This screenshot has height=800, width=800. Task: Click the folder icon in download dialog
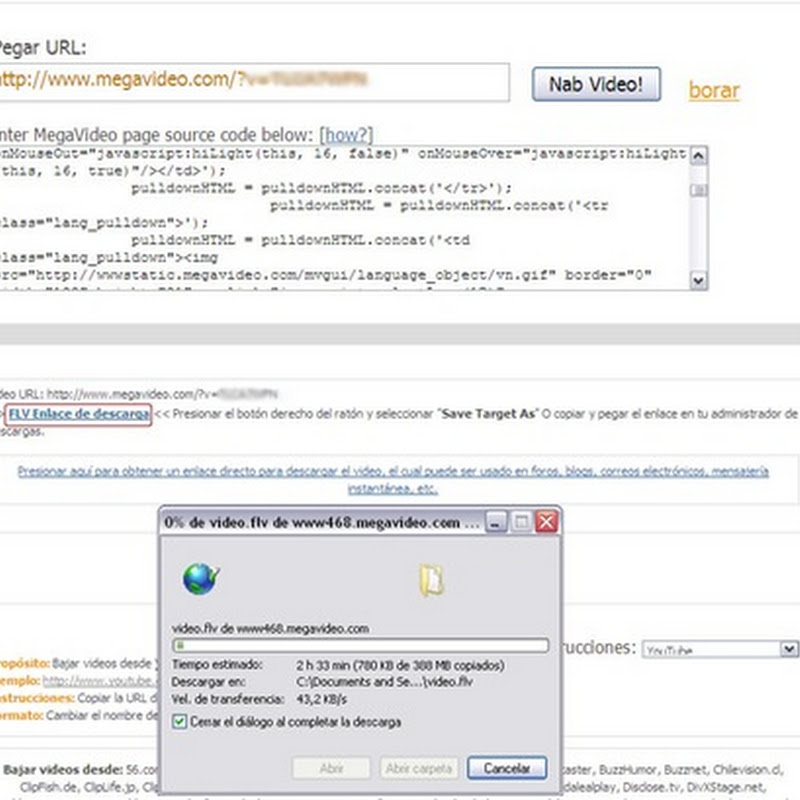point(432,581)
